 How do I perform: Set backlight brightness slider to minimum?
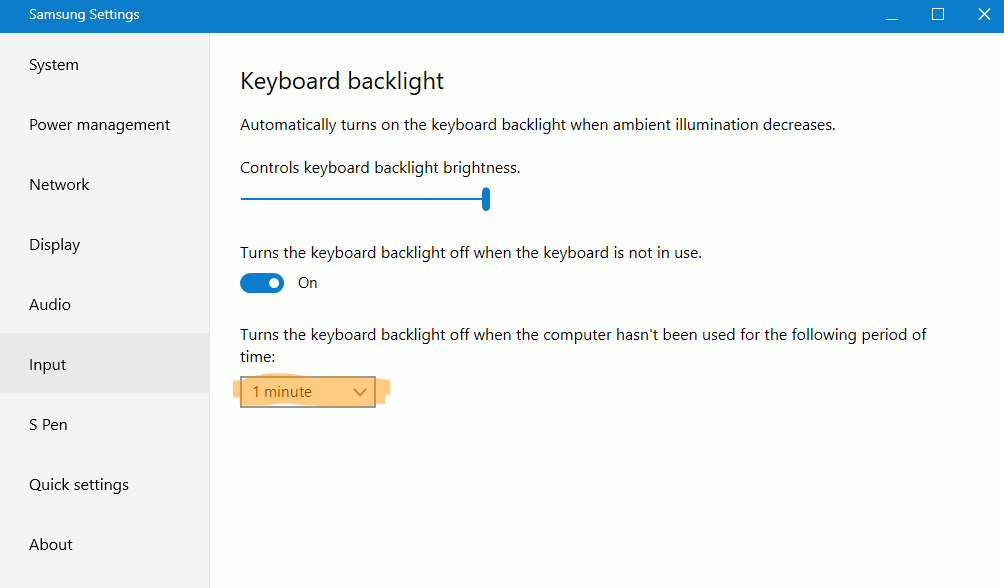(243, 199)
